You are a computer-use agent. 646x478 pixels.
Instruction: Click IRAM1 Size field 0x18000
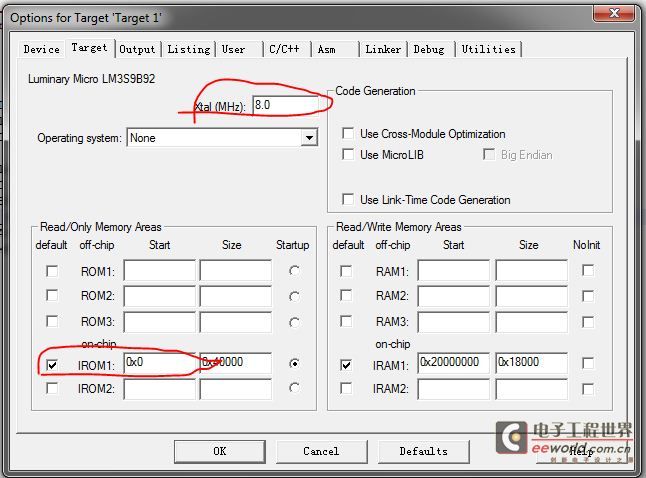click(531, 363)
